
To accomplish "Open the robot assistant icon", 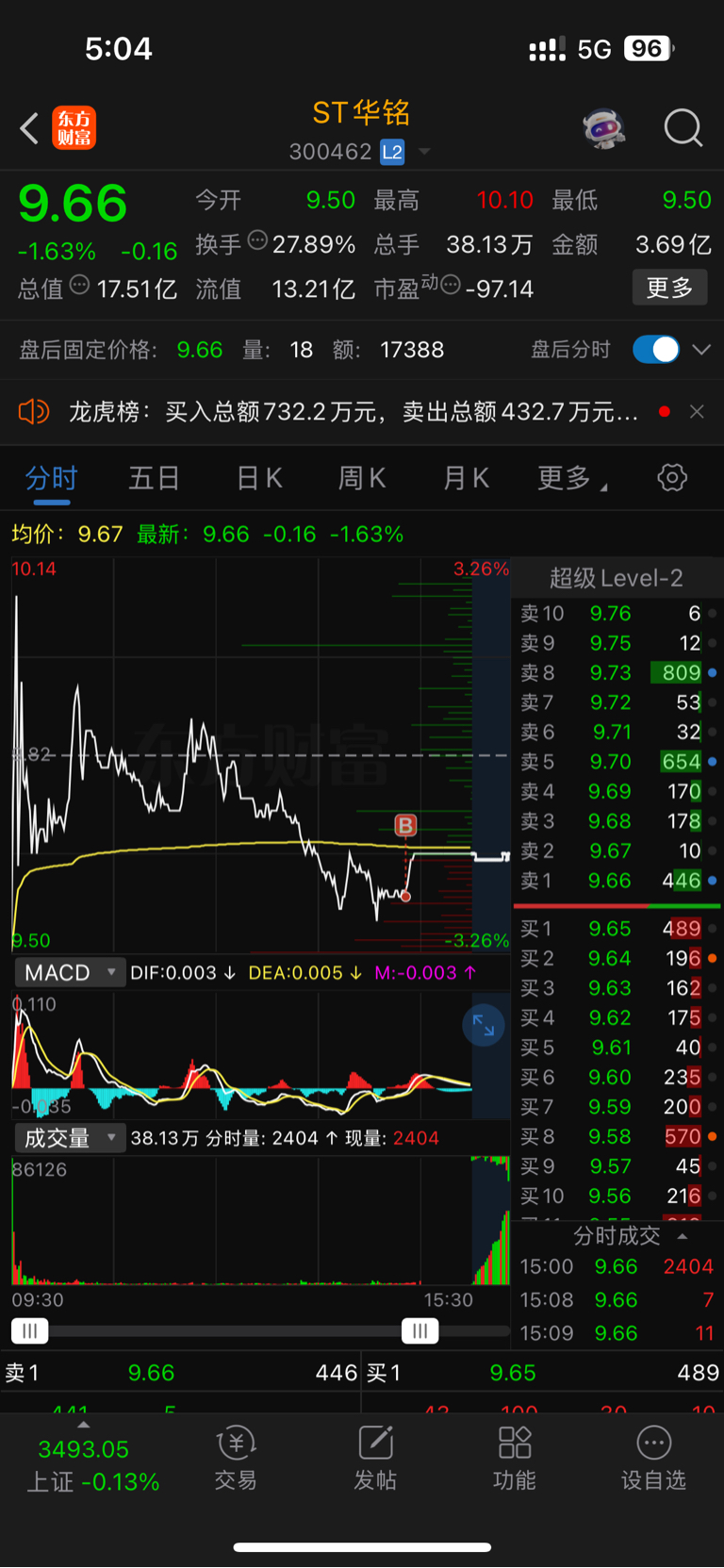I will [604, 128].
